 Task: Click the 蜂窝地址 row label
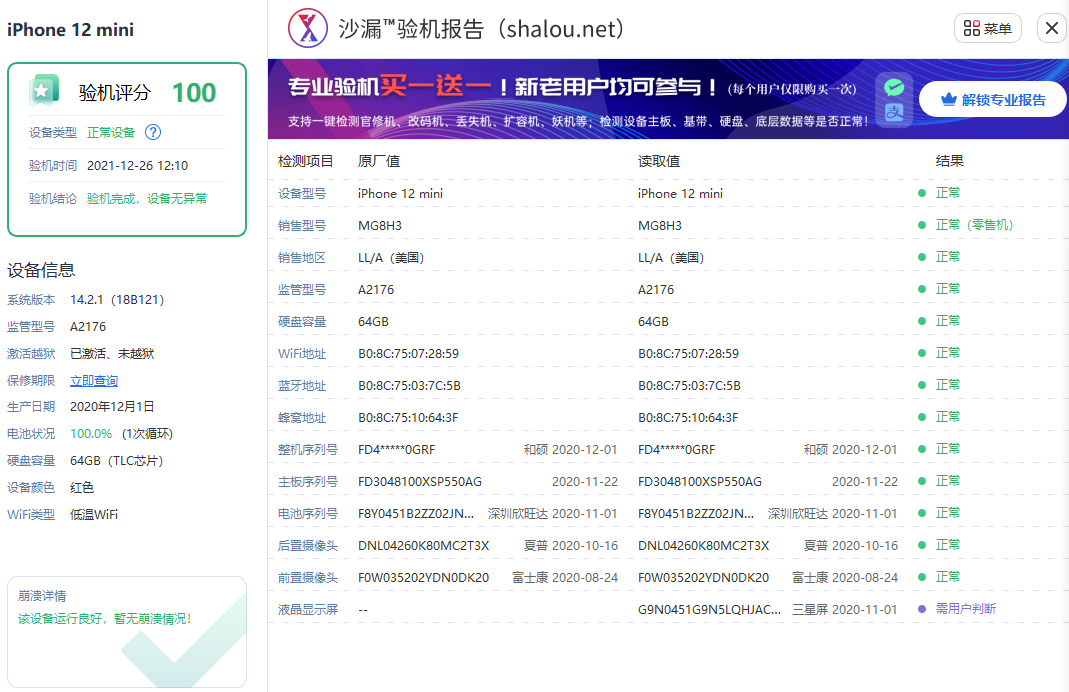(x=301, y=418)
